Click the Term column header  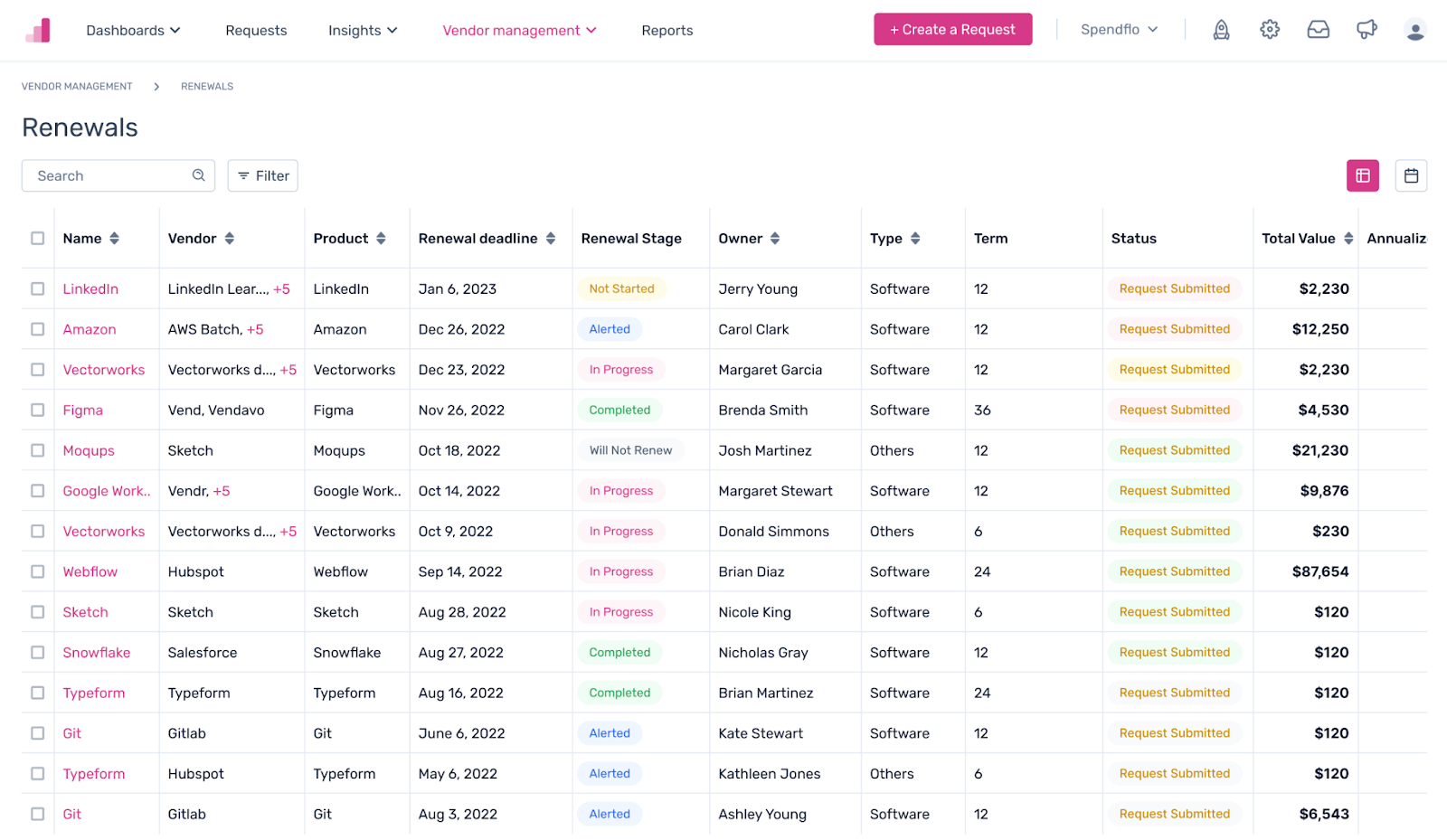(x=990, y=239)
